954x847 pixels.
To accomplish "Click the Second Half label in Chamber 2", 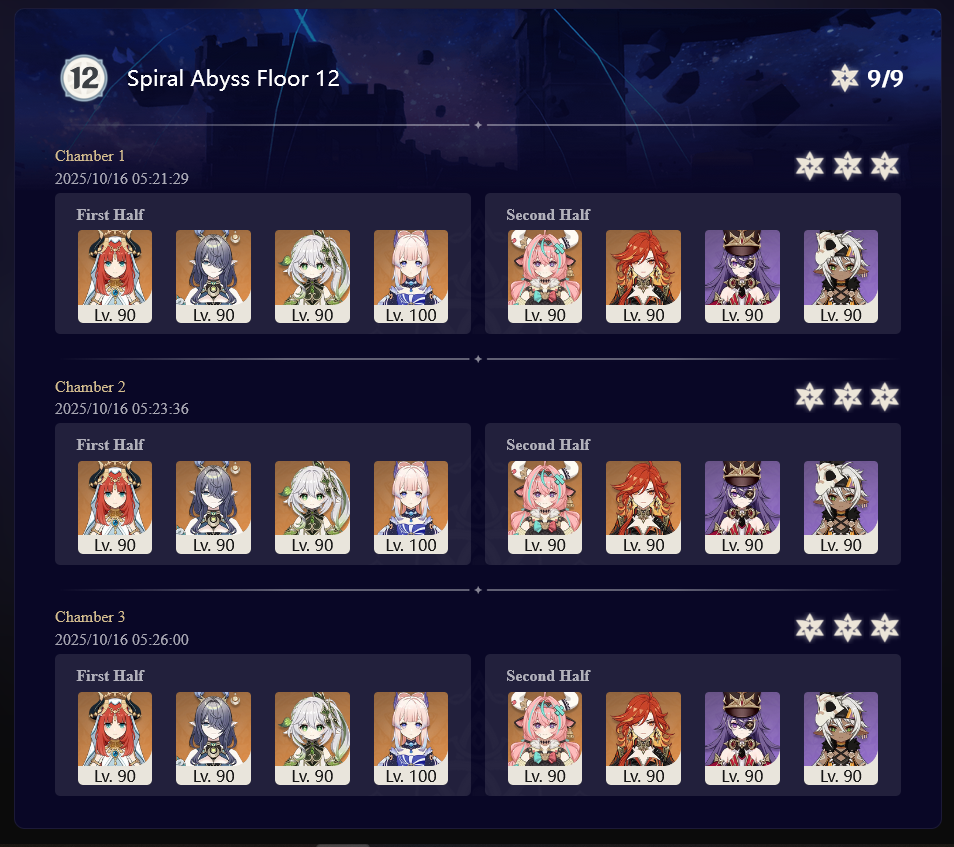I will click(x=548, y=445).
